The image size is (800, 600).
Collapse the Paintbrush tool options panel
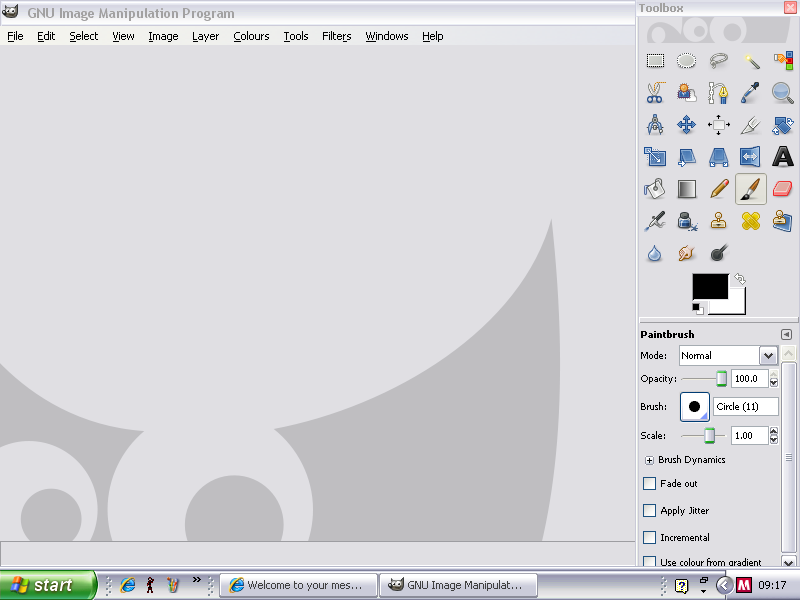[x=786, y=334]
